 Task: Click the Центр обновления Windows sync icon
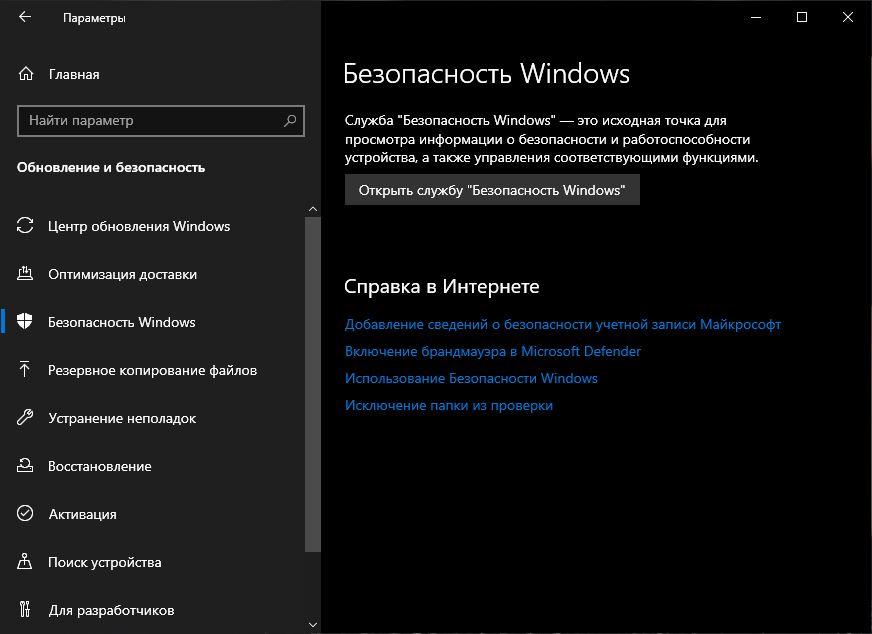click(x=25, y=226)
